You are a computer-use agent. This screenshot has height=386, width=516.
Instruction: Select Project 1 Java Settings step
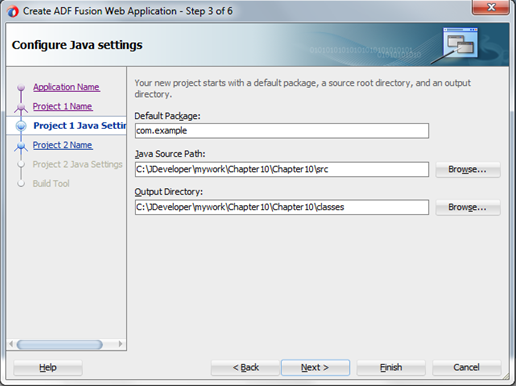click(x=80, y=126)
